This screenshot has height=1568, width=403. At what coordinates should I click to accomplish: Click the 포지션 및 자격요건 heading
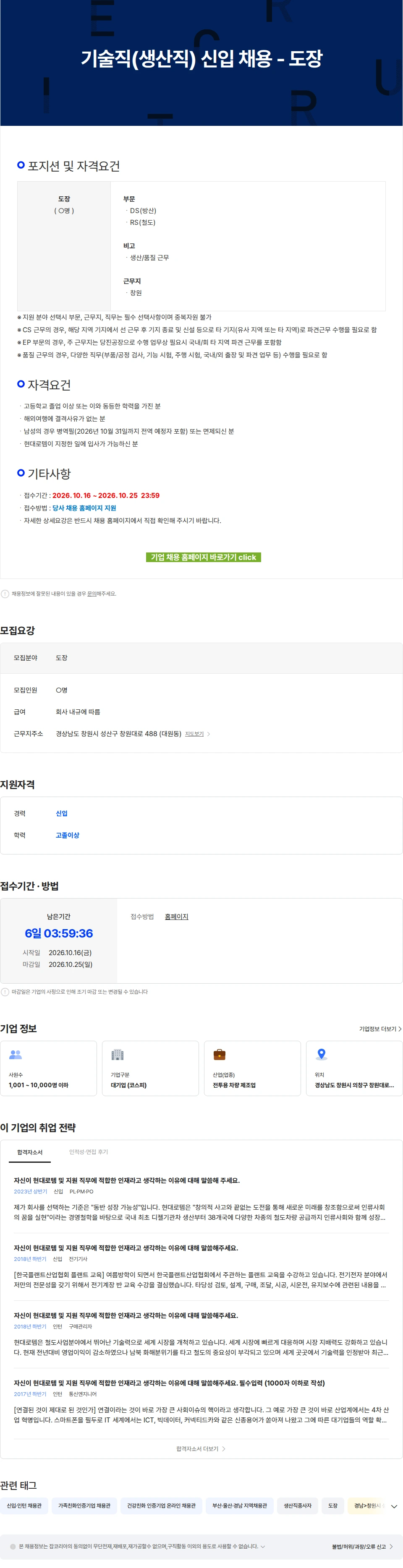click(x=73, y=166)
